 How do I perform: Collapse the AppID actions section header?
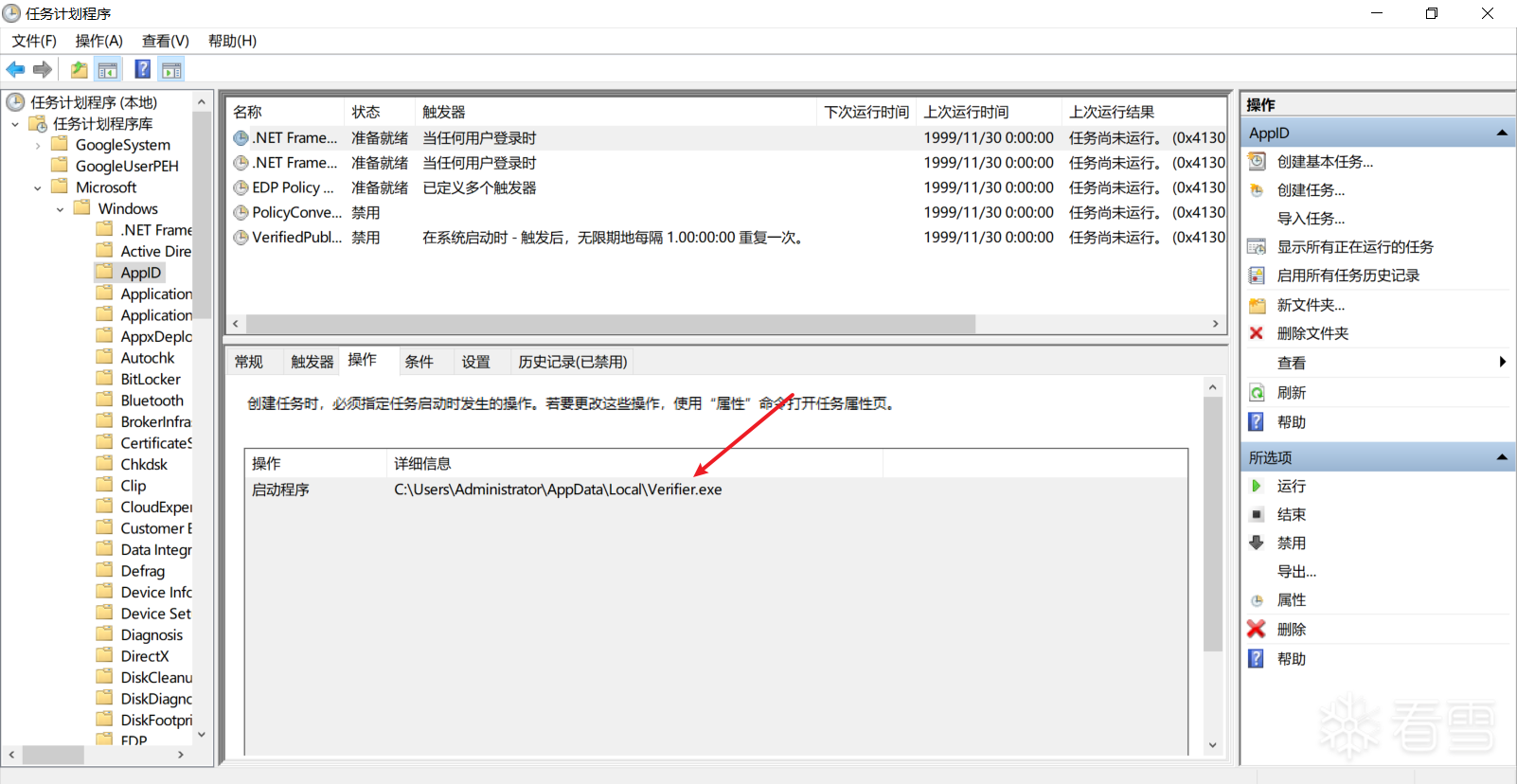click(1502, 134)
